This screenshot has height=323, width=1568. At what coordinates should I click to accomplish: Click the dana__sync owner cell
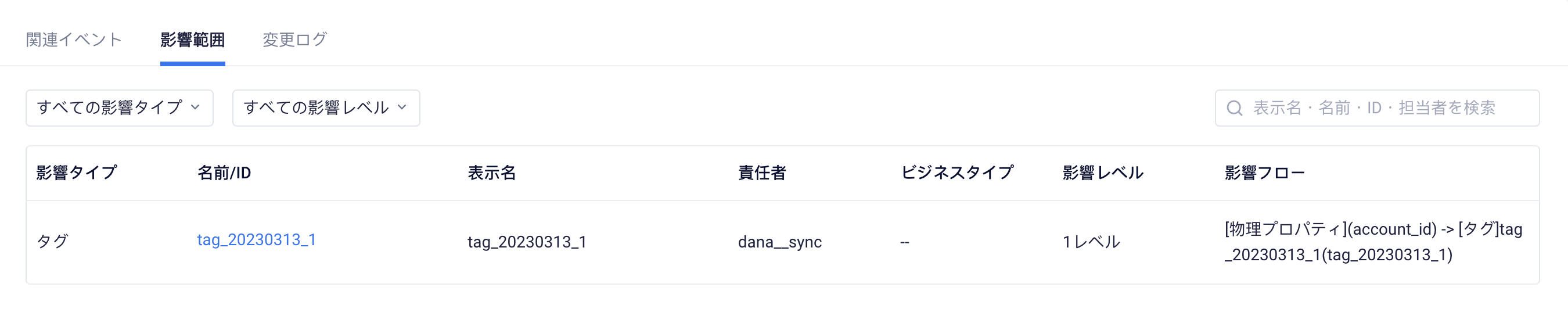pyautogui.click(x=780, y=242)
